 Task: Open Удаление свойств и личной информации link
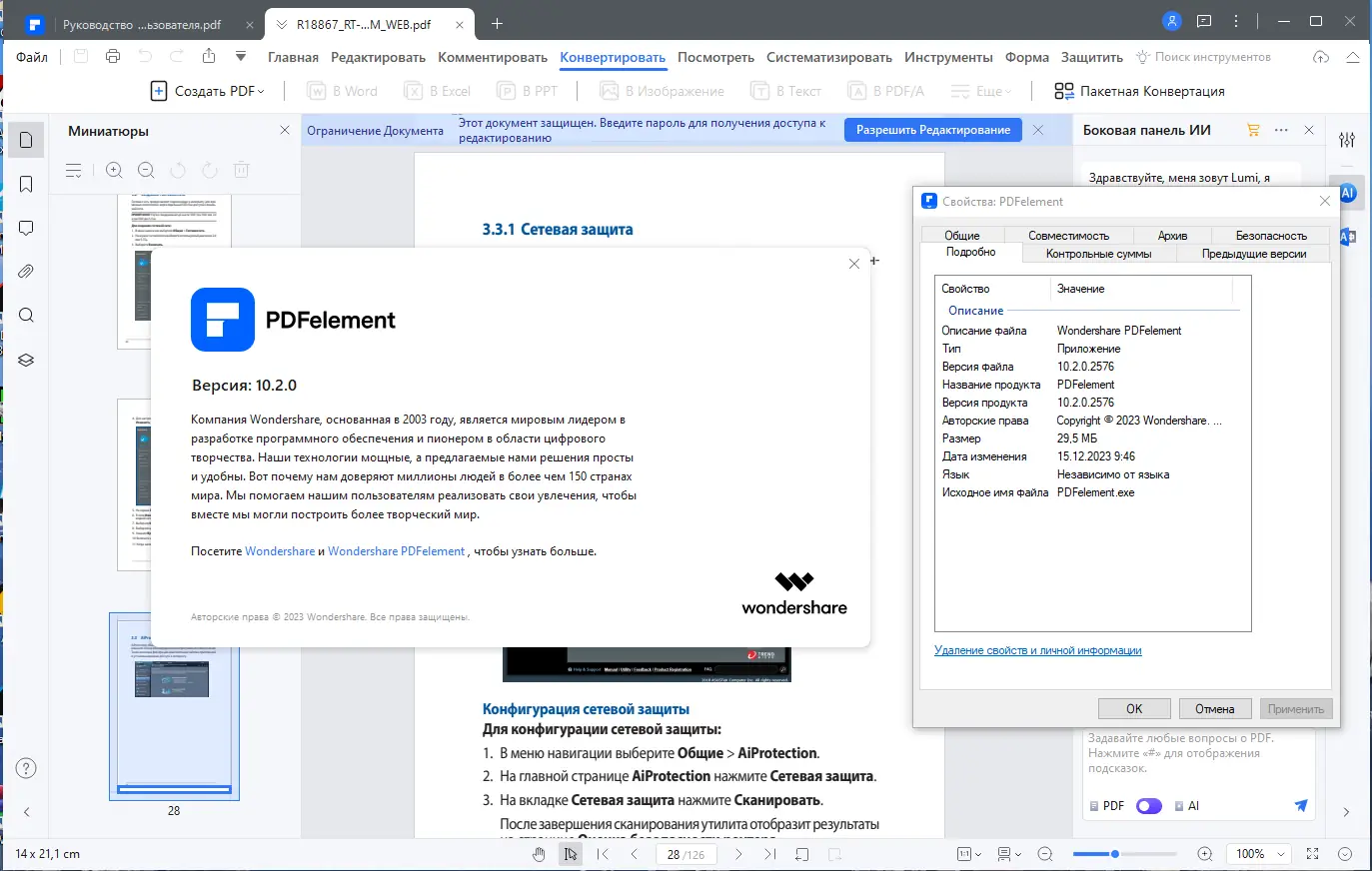[1037, 650]
